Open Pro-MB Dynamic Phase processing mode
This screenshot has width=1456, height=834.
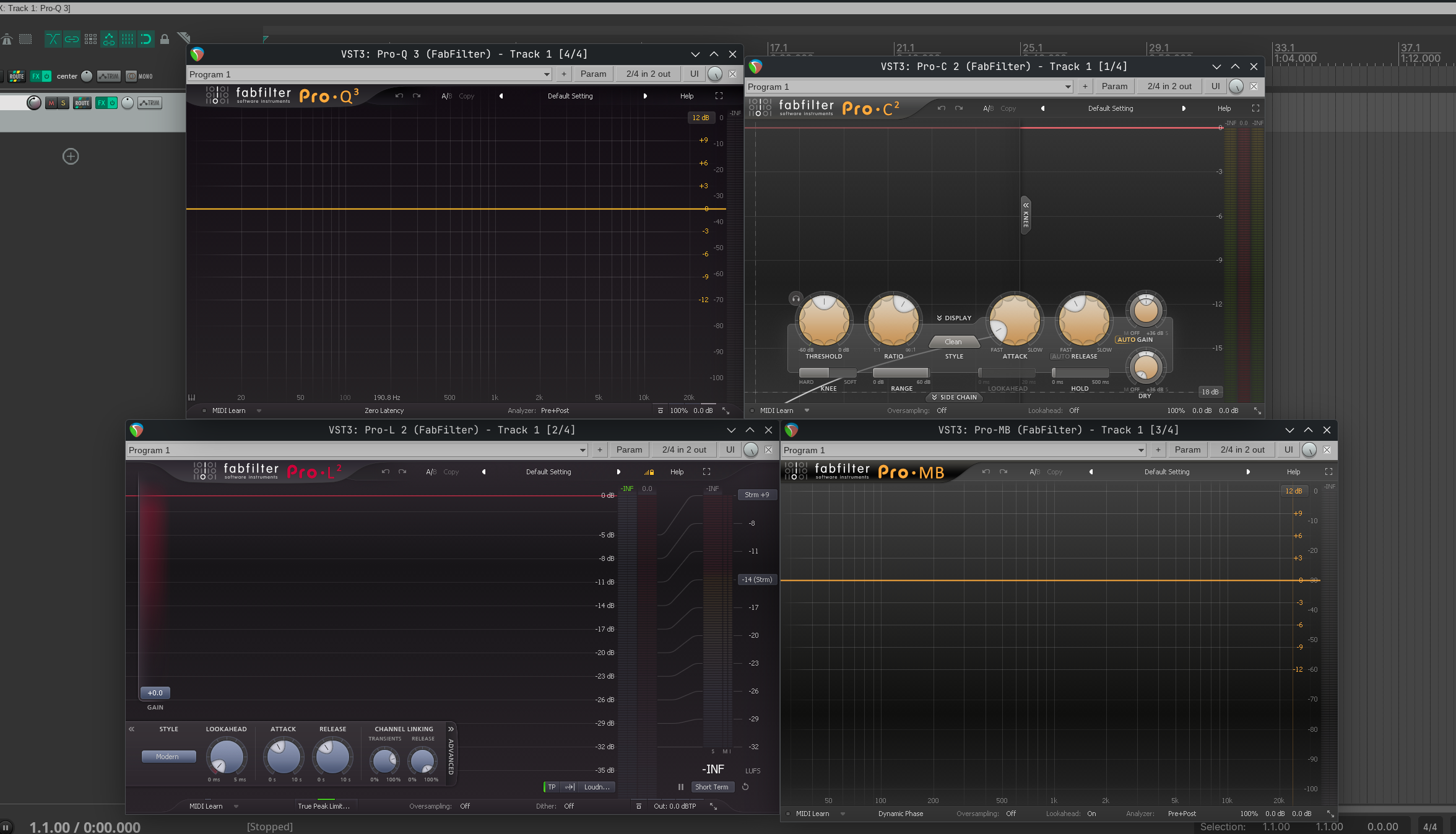point(901,814)
